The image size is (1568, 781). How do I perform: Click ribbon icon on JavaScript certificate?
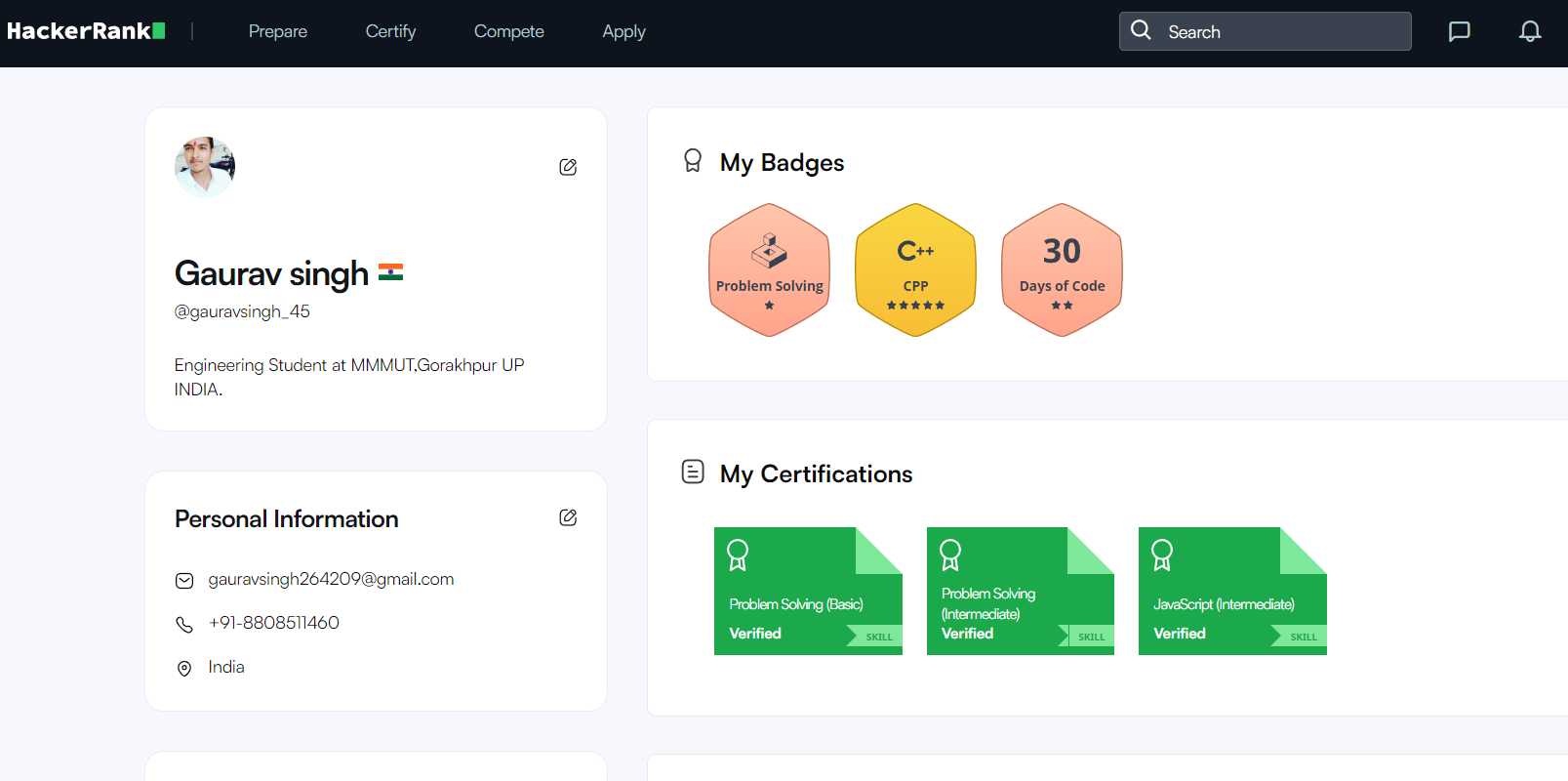[x=1162, y=555]
